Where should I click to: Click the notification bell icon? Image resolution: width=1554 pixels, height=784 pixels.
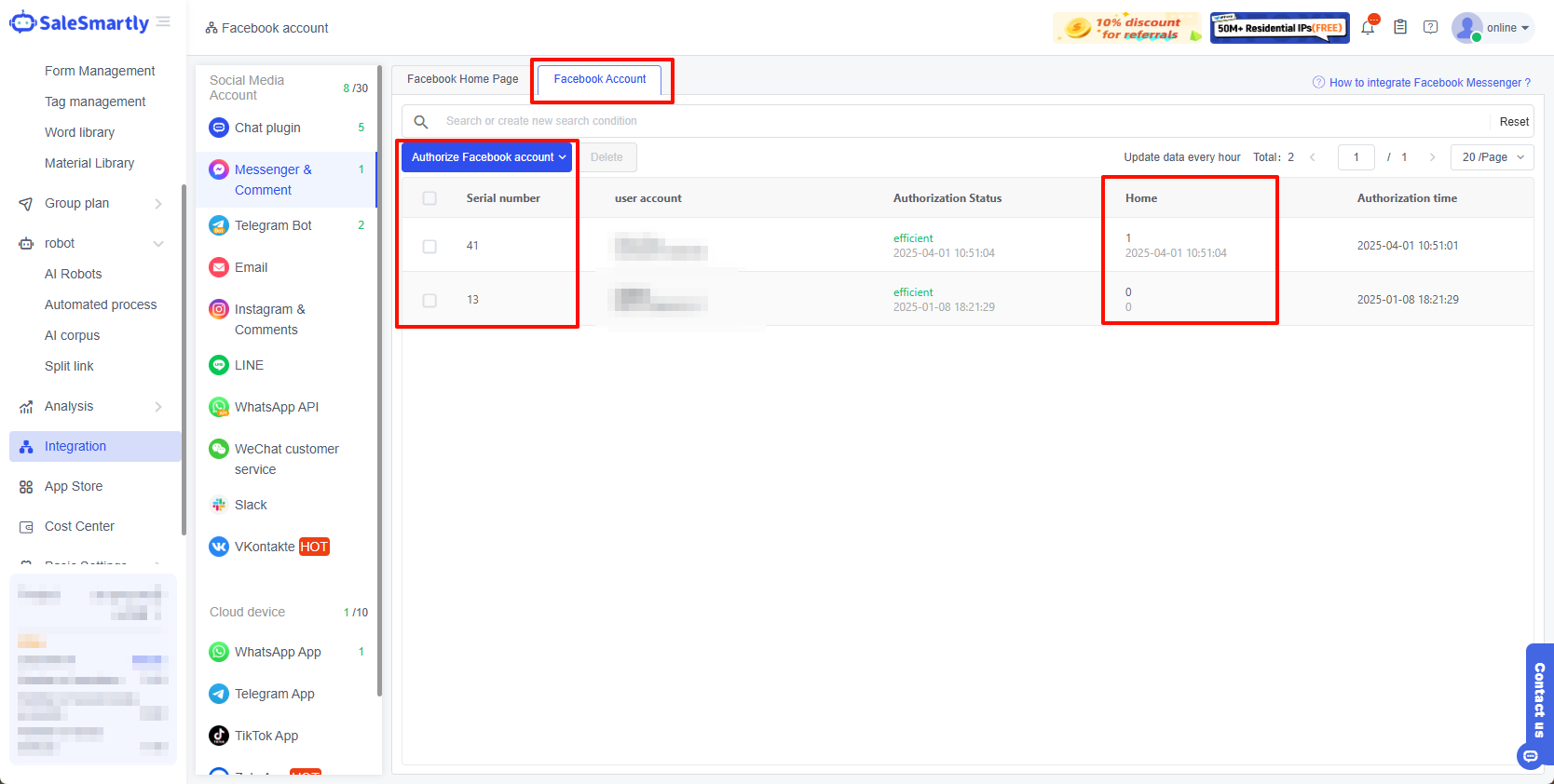pyautogui.click(x=1368, y=28)
